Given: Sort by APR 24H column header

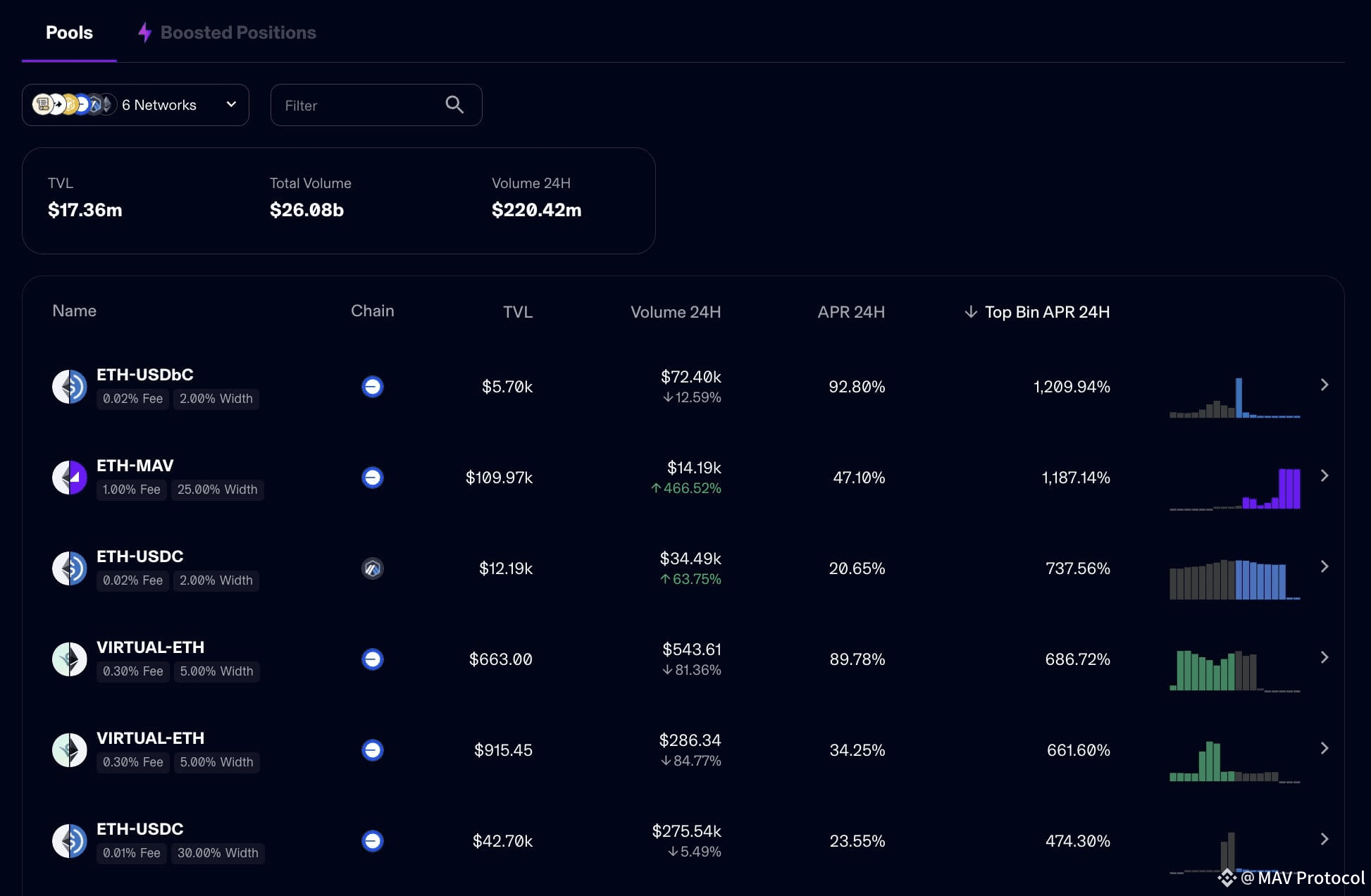Looking at the screenshot, I should click(851, 312).
